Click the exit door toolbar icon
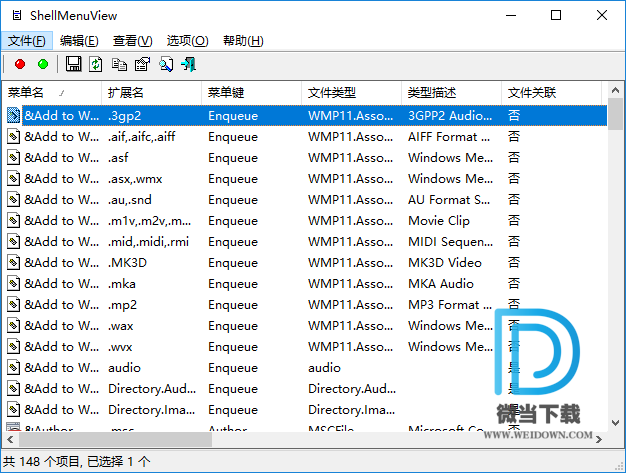The height and width of the screenshot is (473, 626). pos(188,64)
